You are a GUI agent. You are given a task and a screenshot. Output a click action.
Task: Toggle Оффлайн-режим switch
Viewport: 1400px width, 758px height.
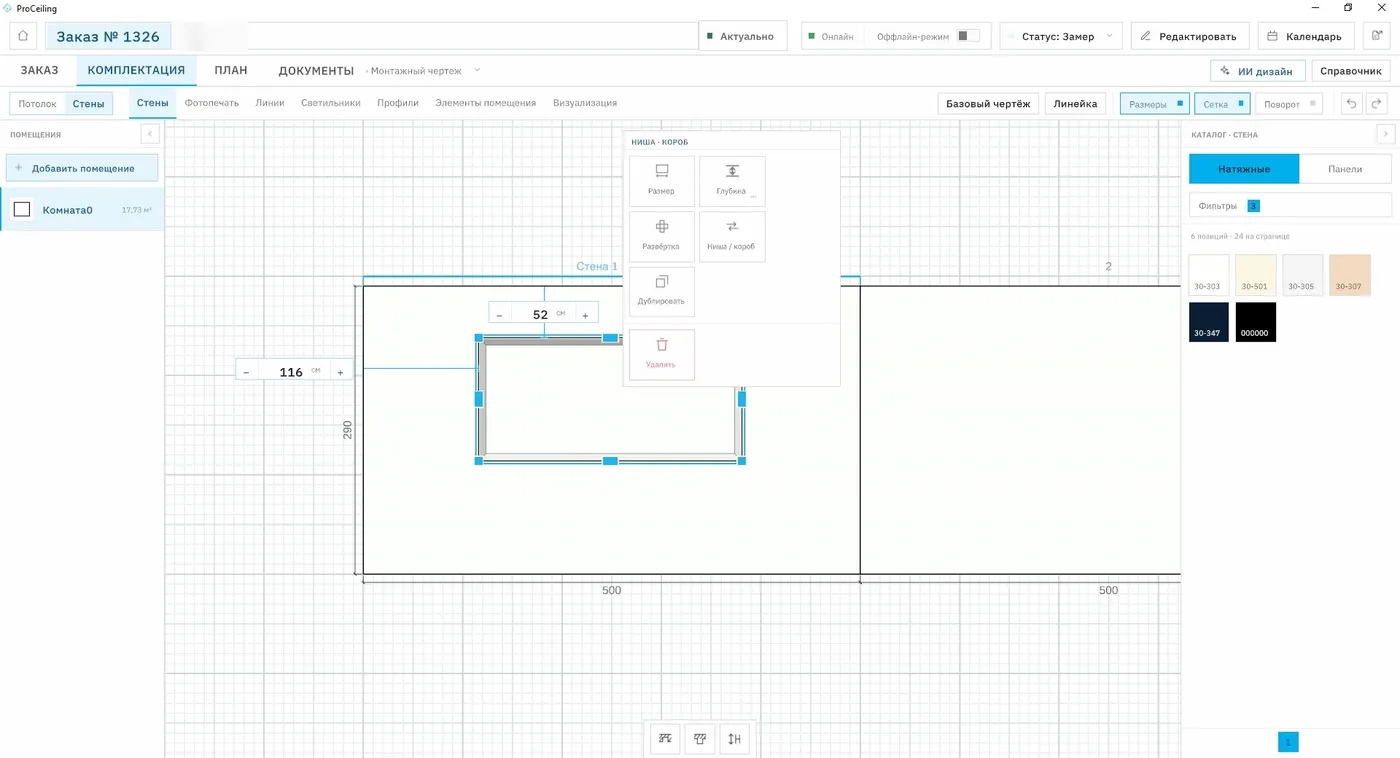pyautogui.click(x=967, y=36)
